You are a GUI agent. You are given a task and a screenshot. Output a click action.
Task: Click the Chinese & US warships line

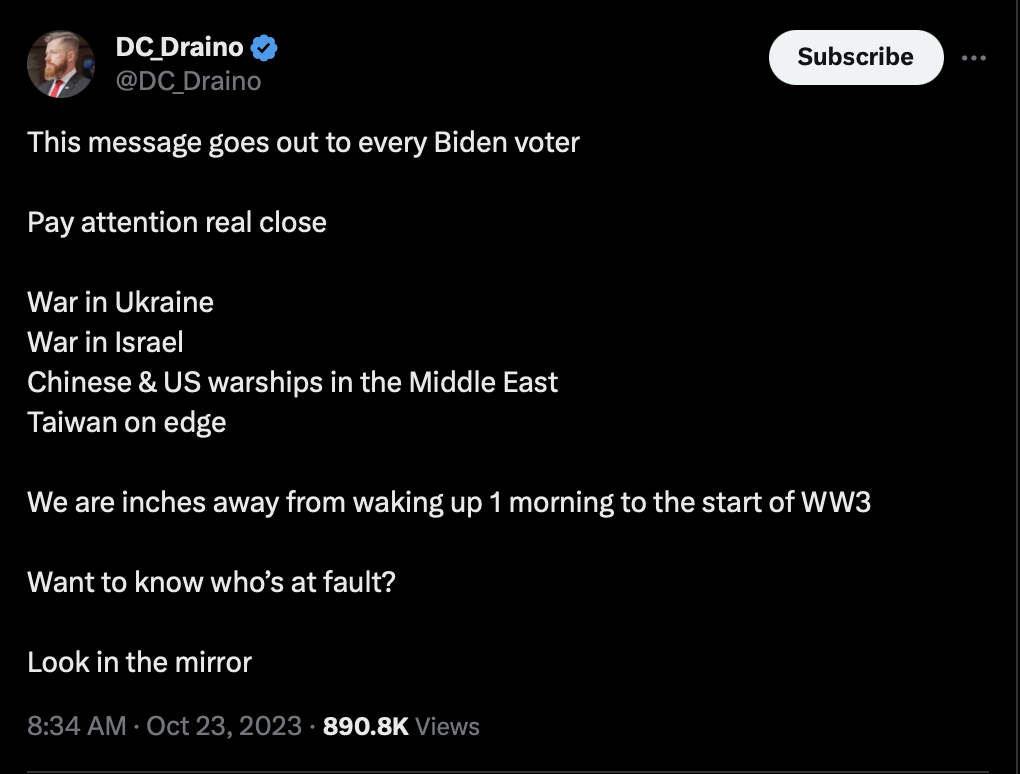292,382
